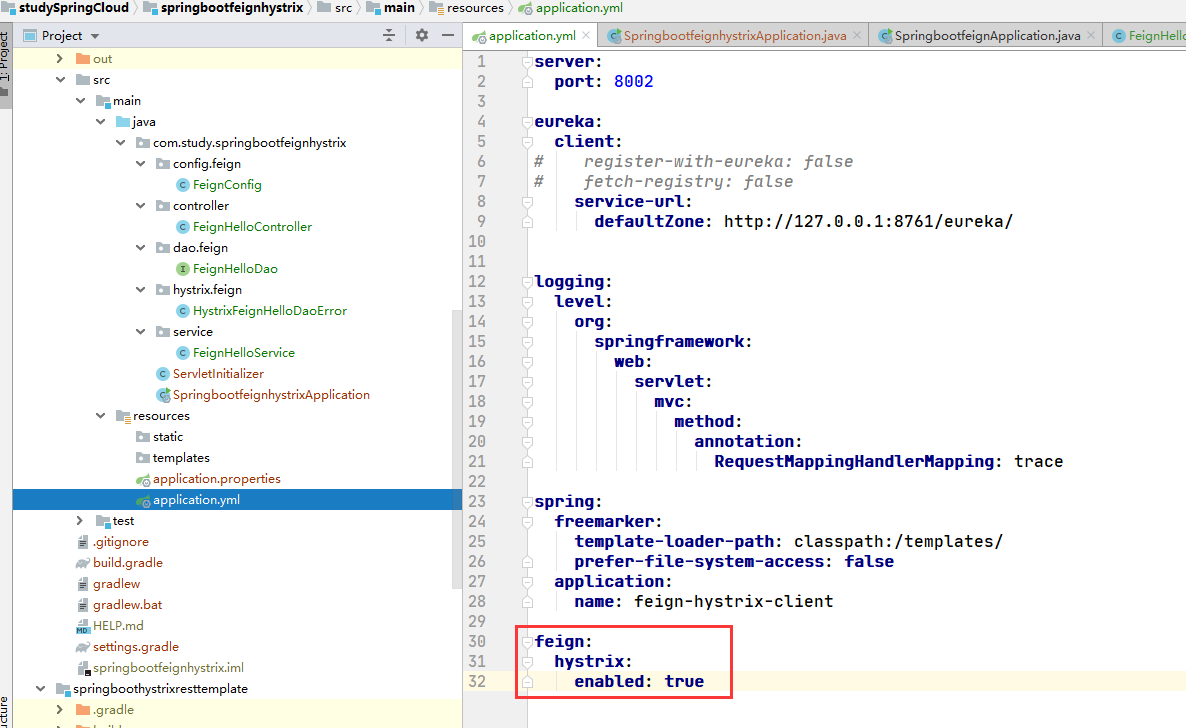Select FeignHelloController class icon
This screenshot has height=728, width=1186.
click(x=182, y=226)
